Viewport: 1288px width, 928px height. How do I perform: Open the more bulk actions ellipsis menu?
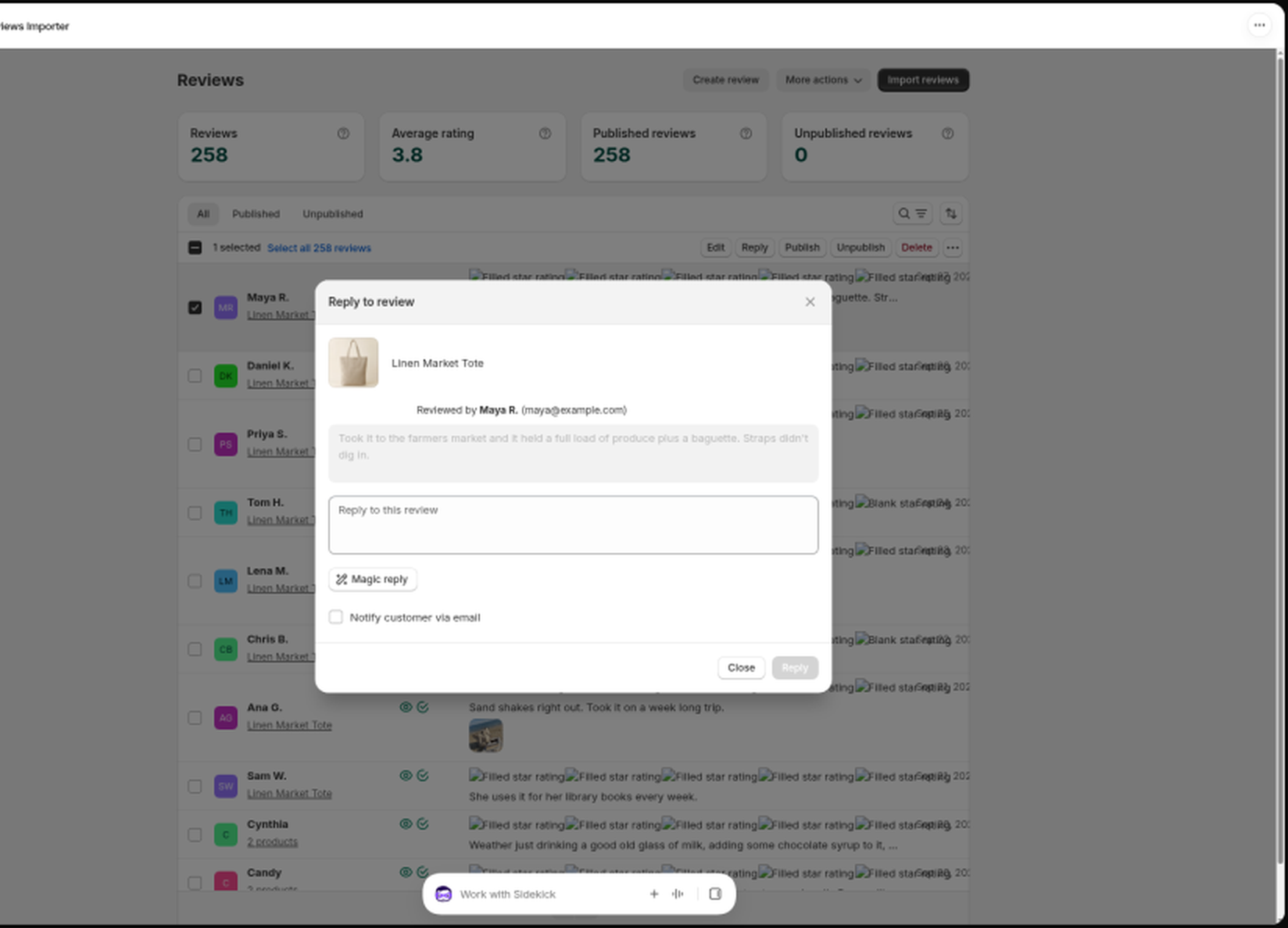(x=952, y=248)
